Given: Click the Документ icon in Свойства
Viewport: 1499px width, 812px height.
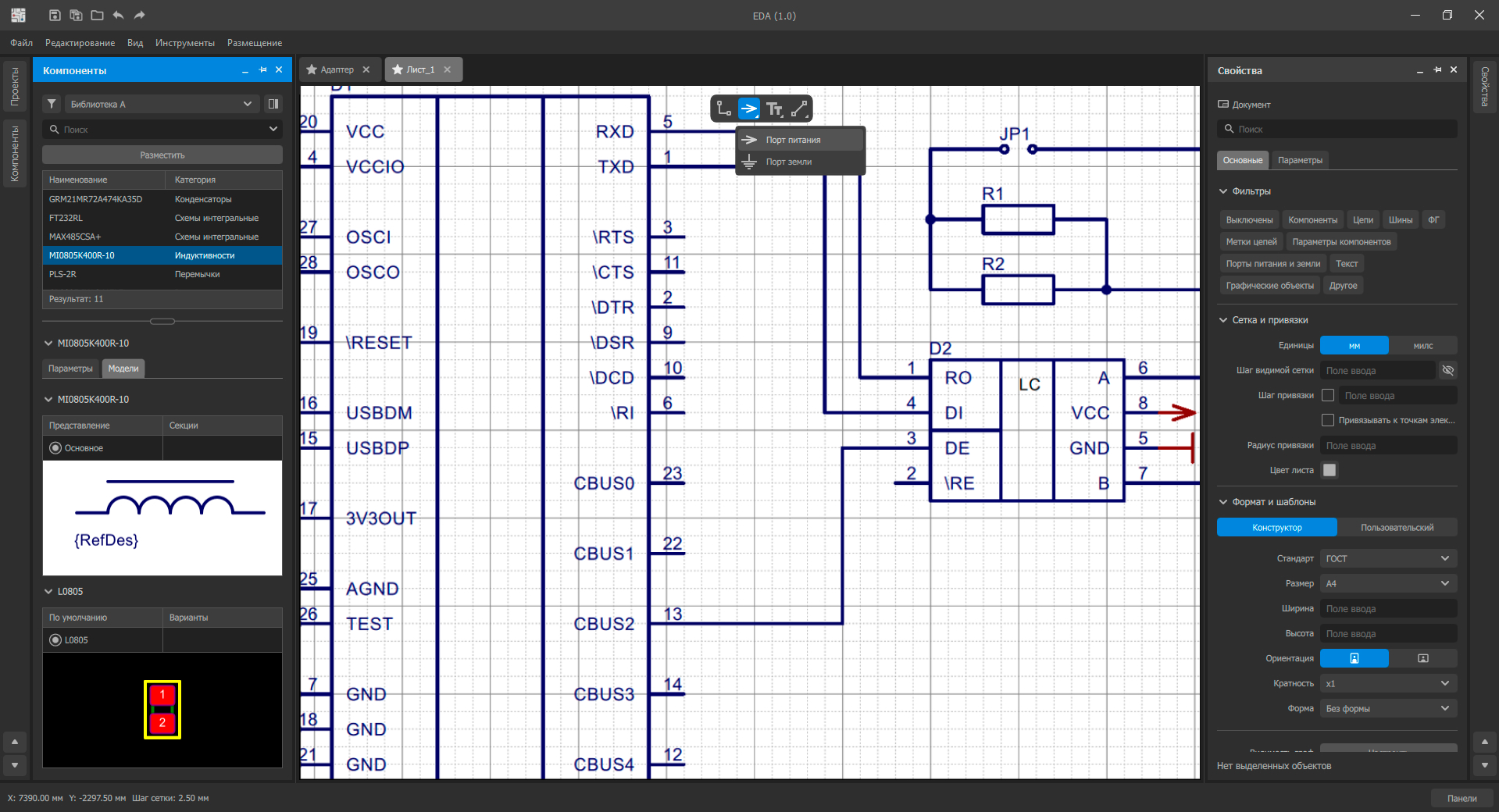Looking at the screenshot, I should click(x=1223, y=105).
